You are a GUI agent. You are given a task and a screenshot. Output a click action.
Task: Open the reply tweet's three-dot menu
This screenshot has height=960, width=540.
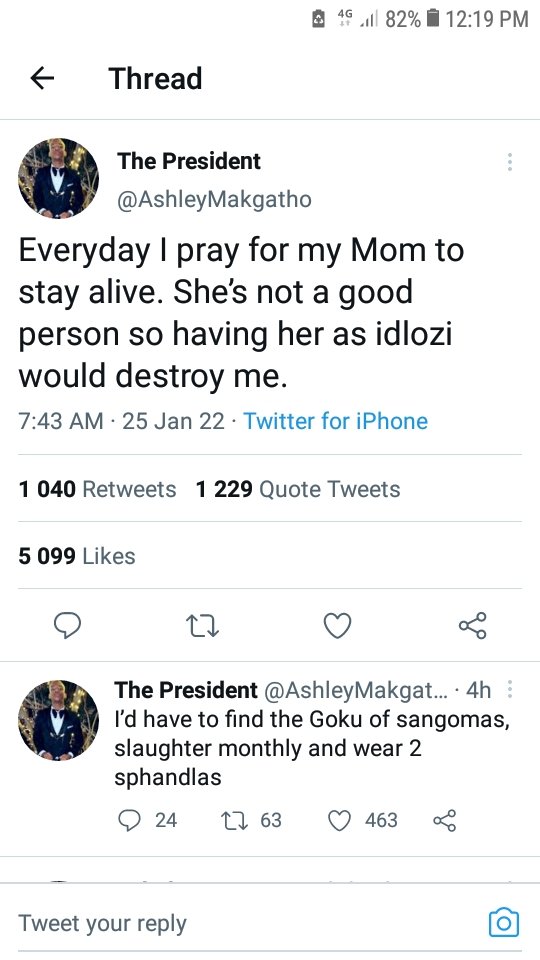coord(509,690)
